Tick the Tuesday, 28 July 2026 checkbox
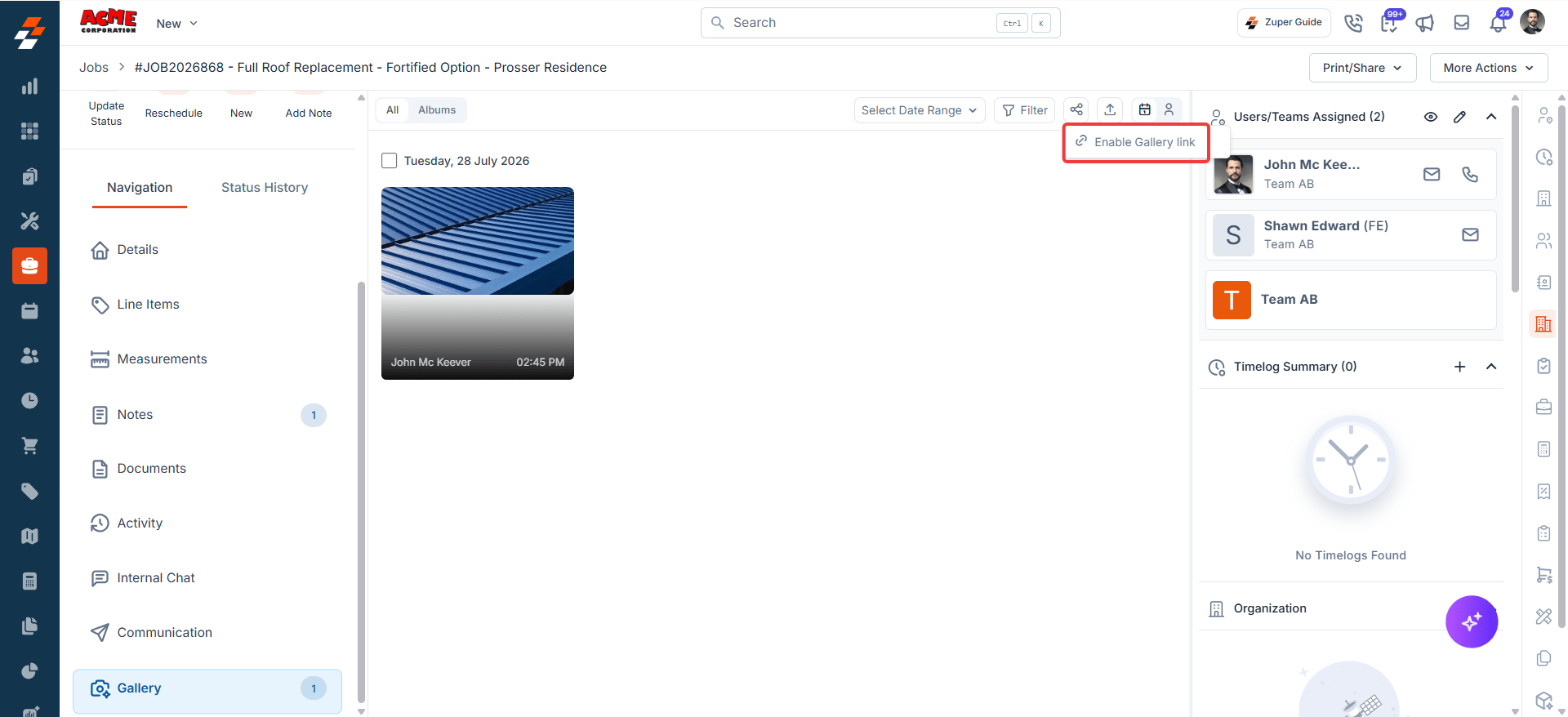 coord(390,161)
